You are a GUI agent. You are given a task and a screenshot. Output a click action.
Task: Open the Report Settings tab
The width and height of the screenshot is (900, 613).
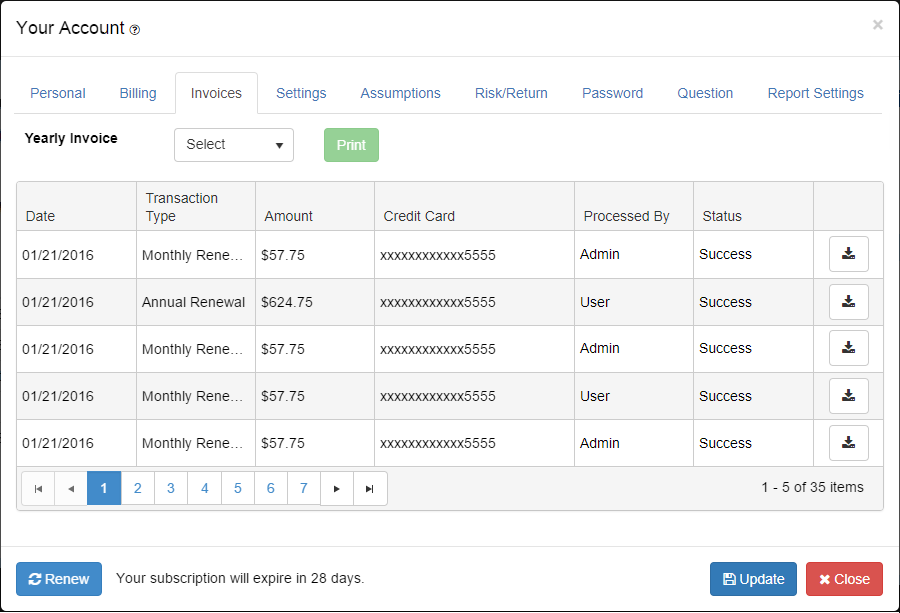click(815, 93)
